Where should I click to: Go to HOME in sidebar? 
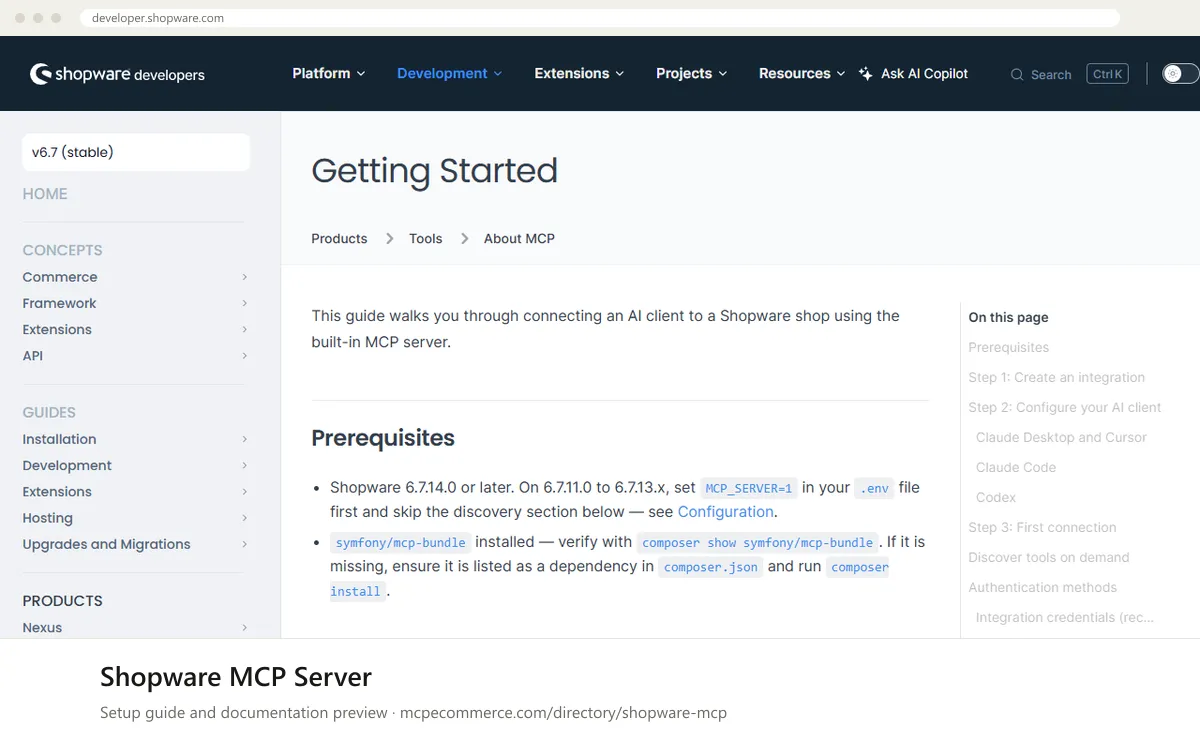point(45,194)
